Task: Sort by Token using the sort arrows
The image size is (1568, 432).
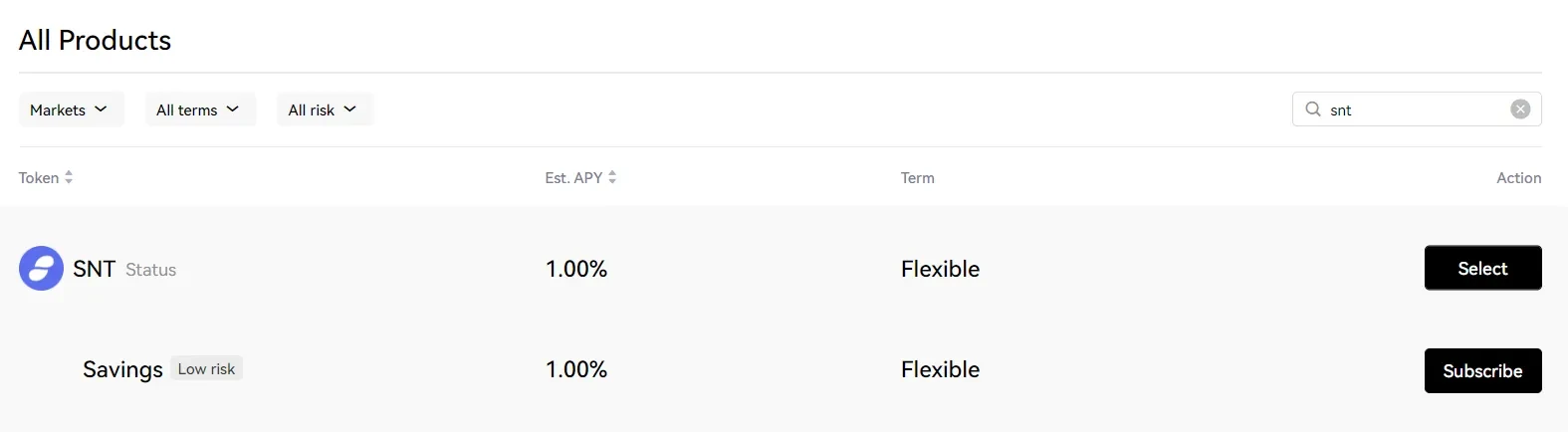Action: [69, 177]
